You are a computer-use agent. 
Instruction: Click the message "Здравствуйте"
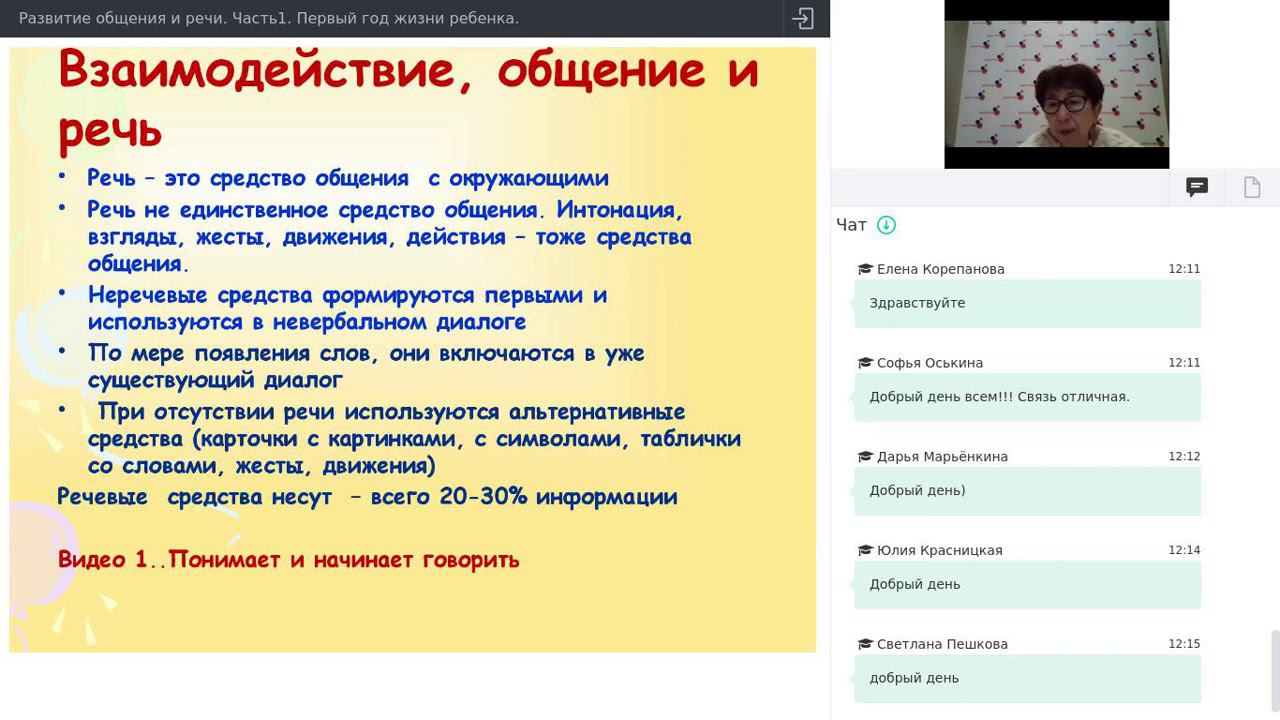[1027, 303]
